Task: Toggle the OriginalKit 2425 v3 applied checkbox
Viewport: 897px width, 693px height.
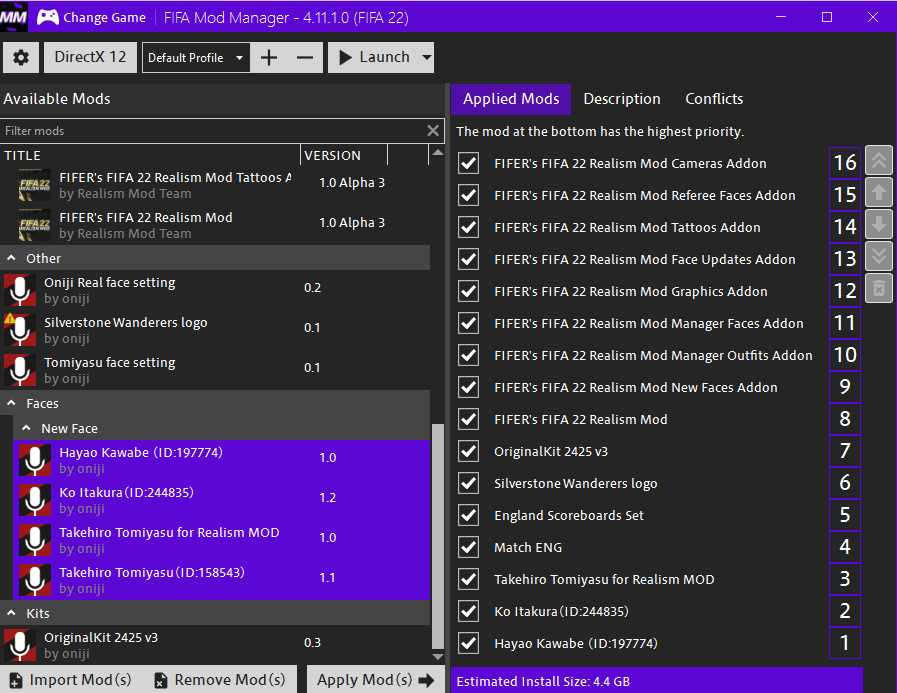Action: (x=469, y=452)
